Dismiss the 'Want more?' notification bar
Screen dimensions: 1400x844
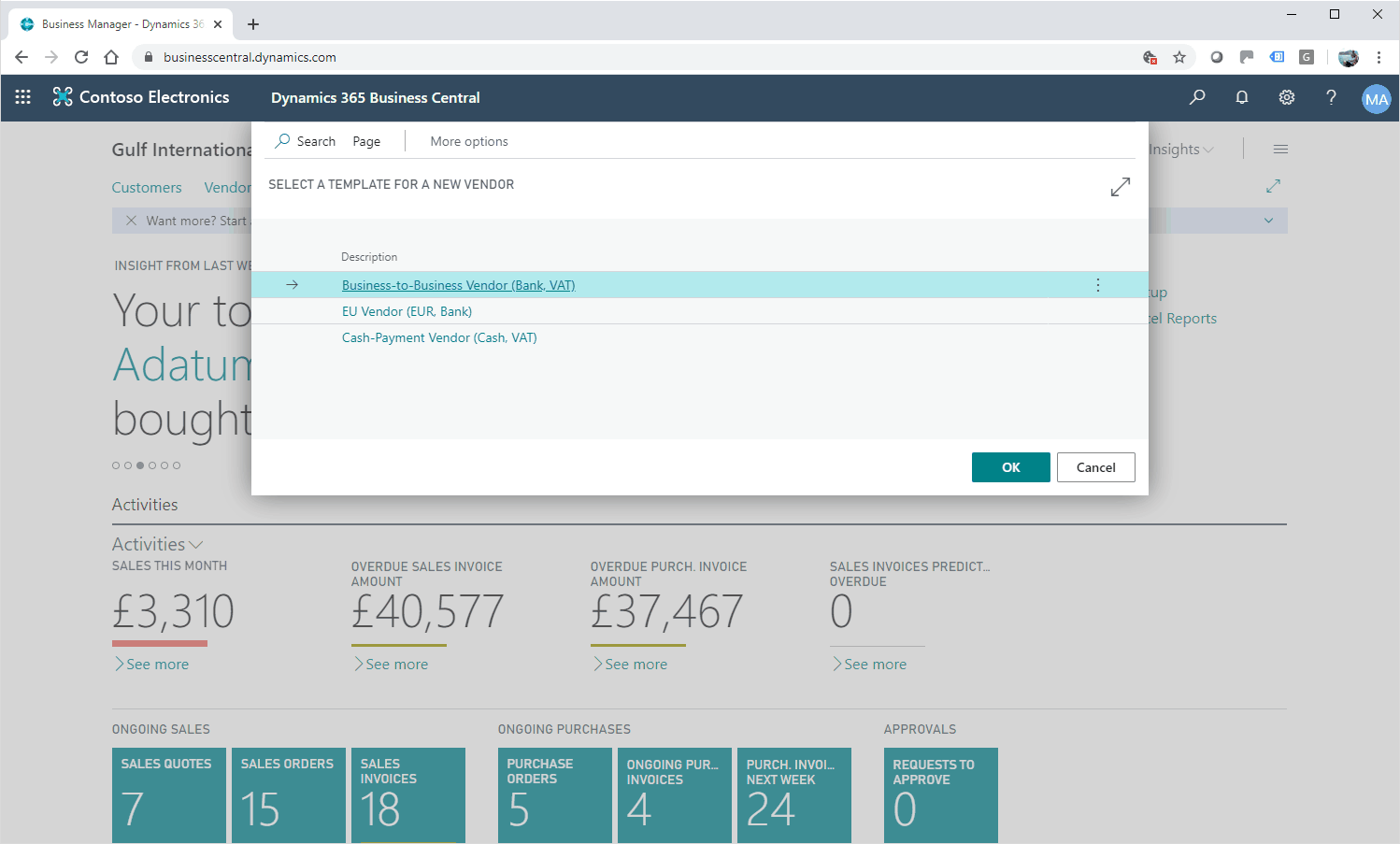(131, 221)
